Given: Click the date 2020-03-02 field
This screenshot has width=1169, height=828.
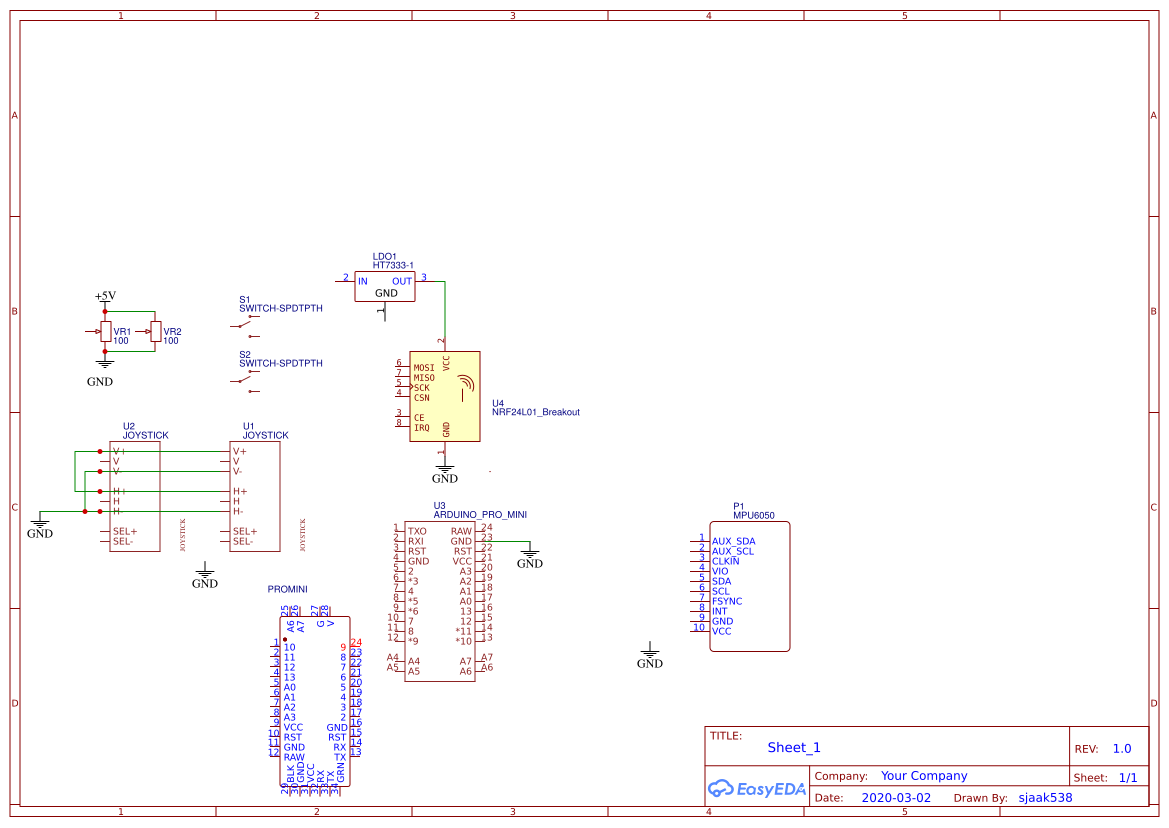Looking at the screenshot, I should 896,797.
